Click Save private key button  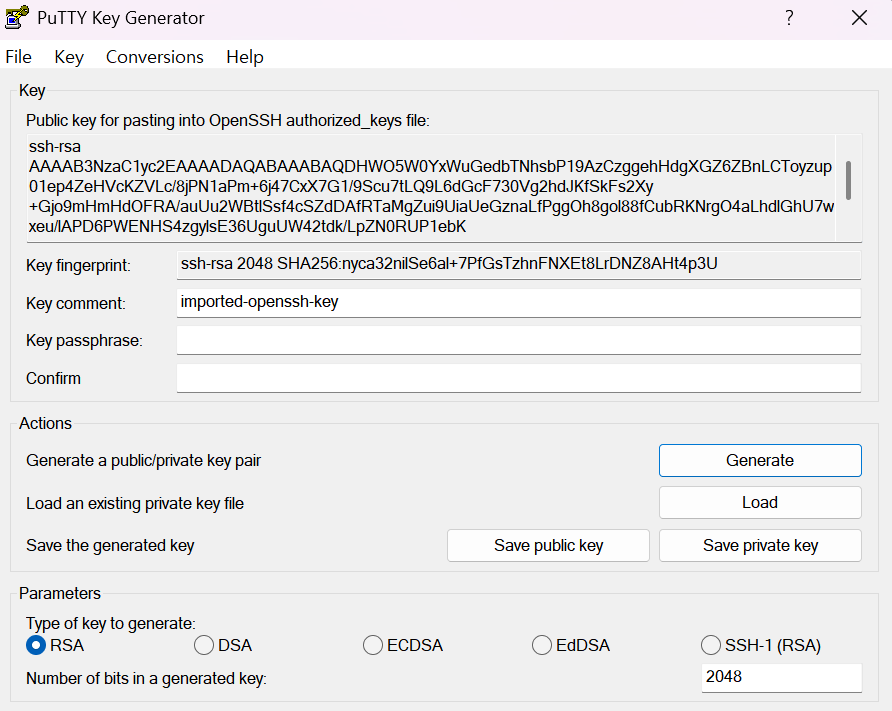(x=760, y=545)
